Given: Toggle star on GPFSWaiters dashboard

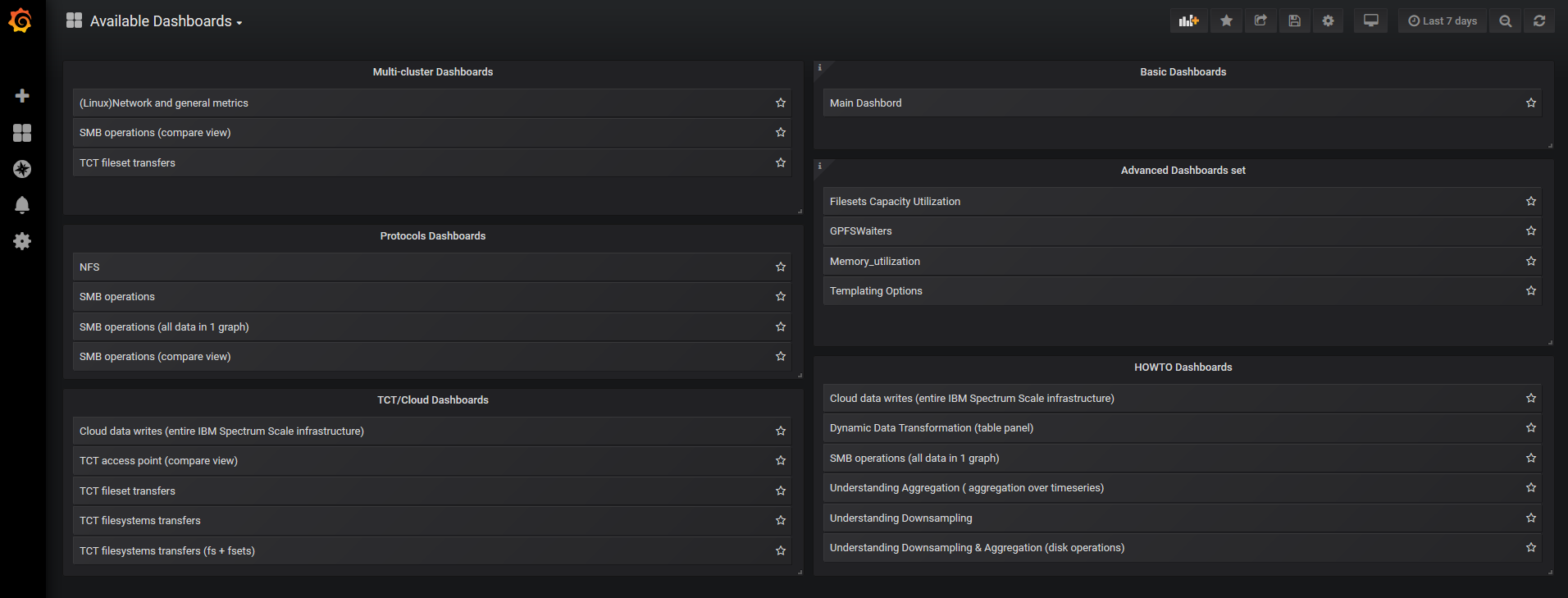Looking at the screenshot, I should click(x=1530, y=231).
